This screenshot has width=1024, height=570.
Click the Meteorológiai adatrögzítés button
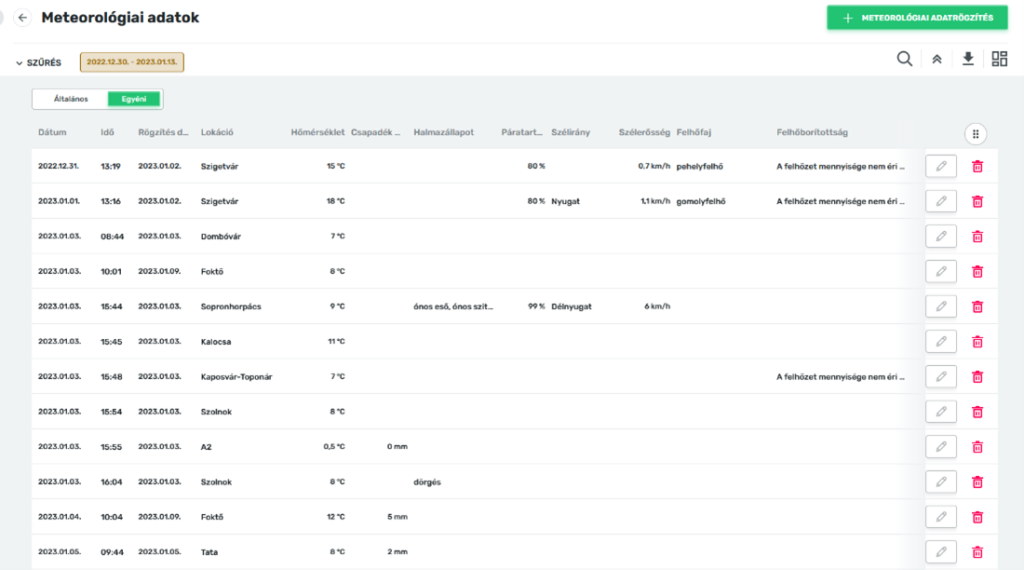(917, 18)
